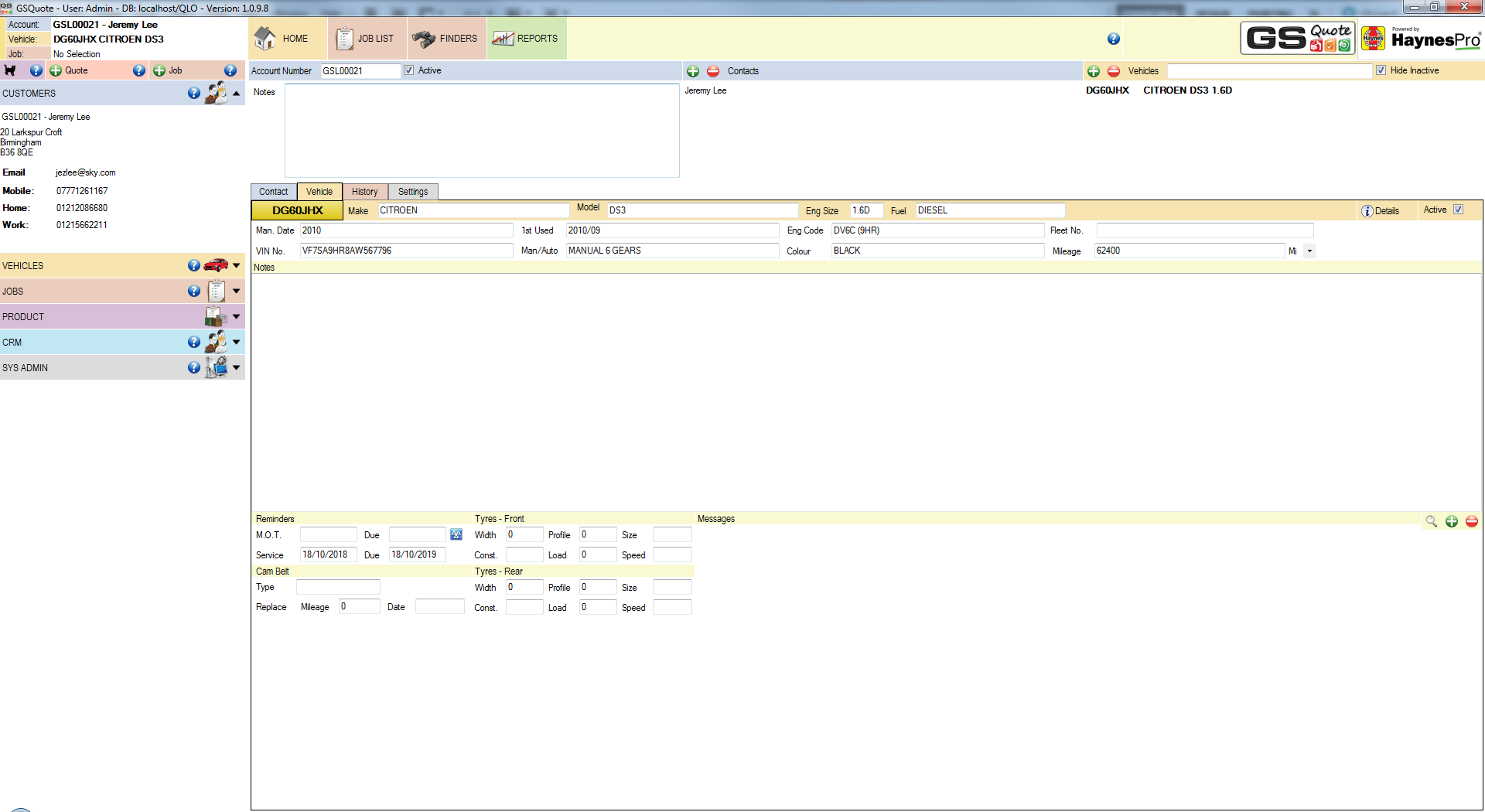This screenshot has height=812, width=1485.
Task: Click the PRODUCT boxes icon
Action: [216, 316]
